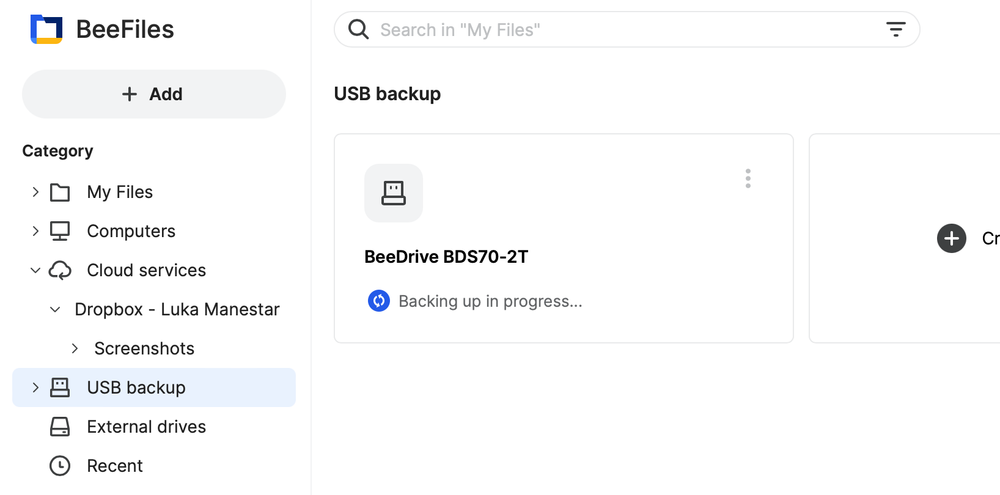The height and width of the screenshot is (495, 1000).
Task: Click the BeeDrive USB device icon
Action: point(393,193)
